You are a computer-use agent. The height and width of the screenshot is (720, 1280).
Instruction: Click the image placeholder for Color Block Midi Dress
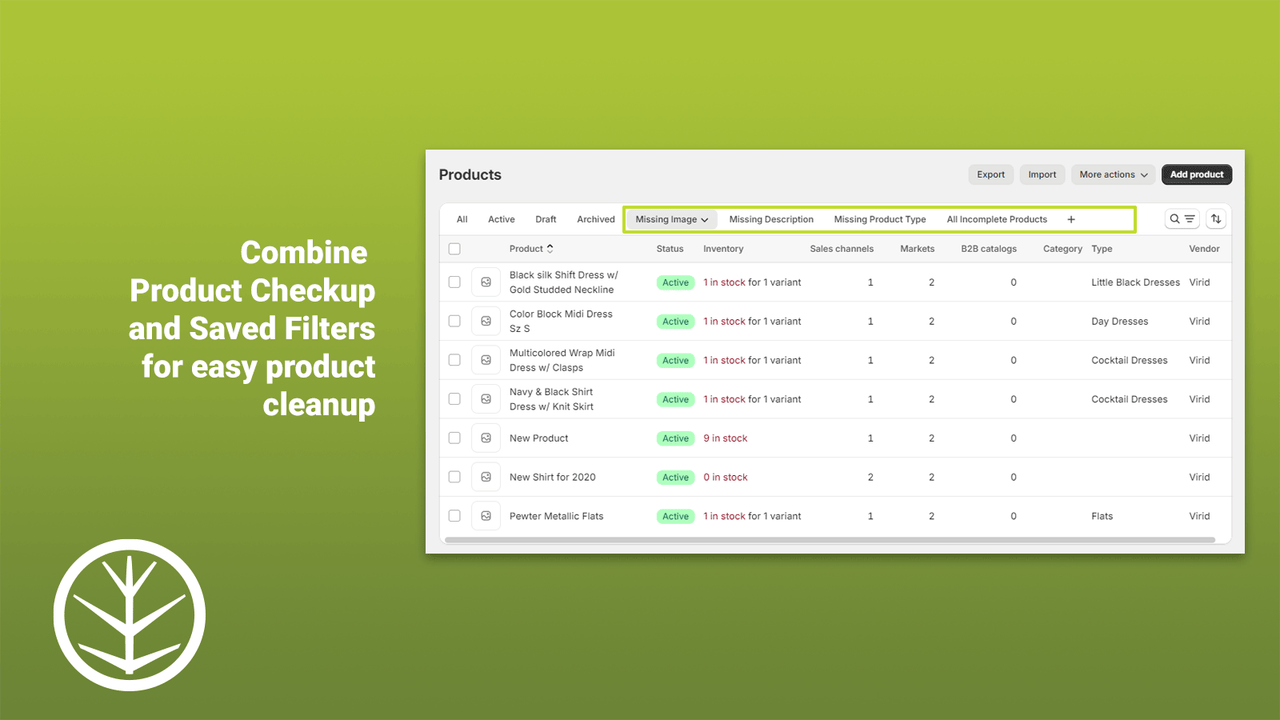point(486,320)
